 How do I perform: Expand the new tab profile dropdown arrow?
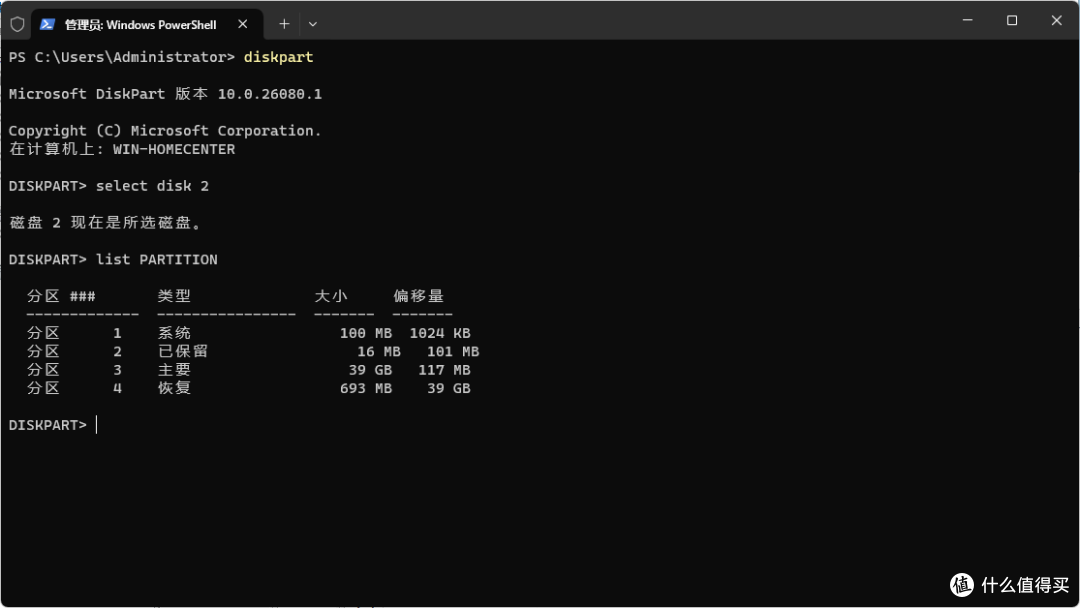pyautogui.click(x=313, y=24)
